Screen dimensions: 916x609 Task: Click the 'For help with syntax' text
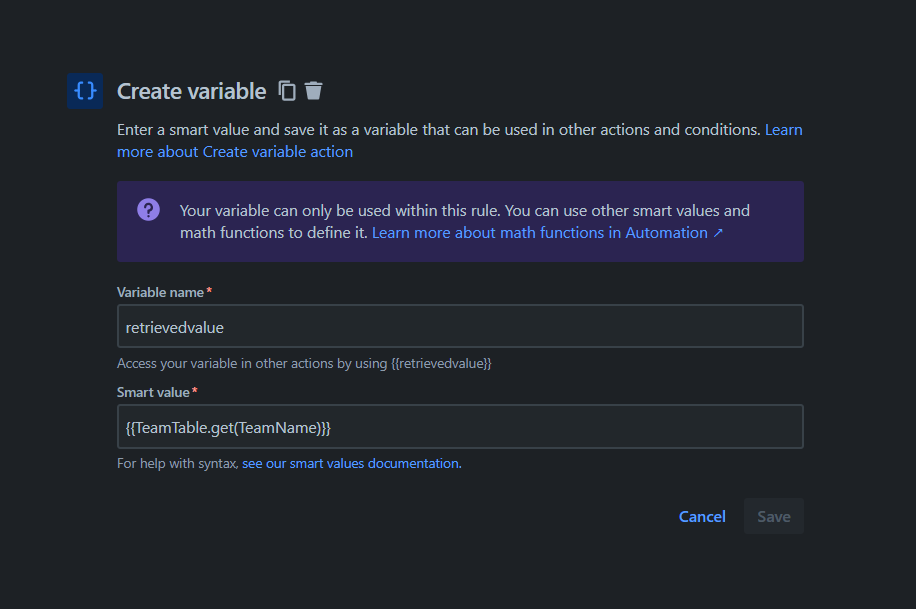coord(178,463)
